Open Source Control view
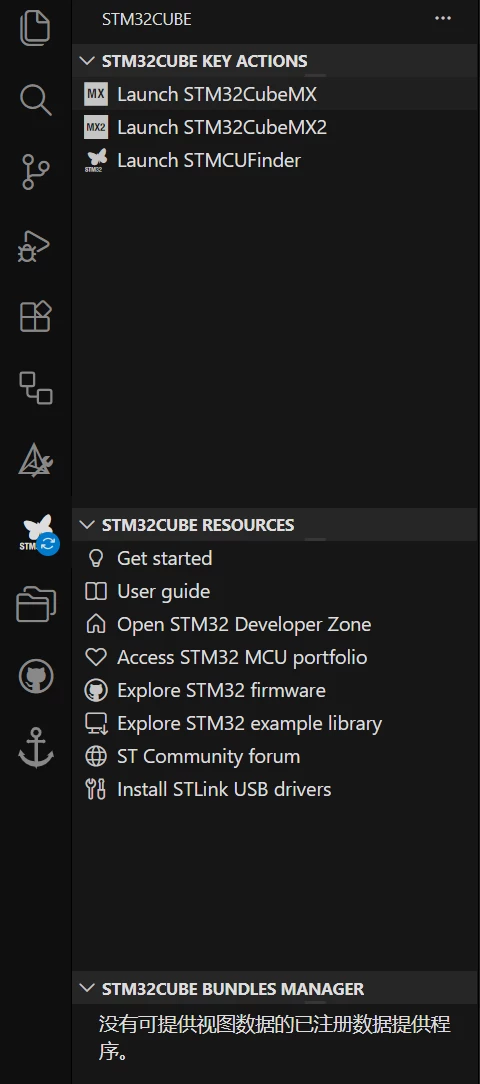This screenshot has width=480, height=1084. click(35, 171)
